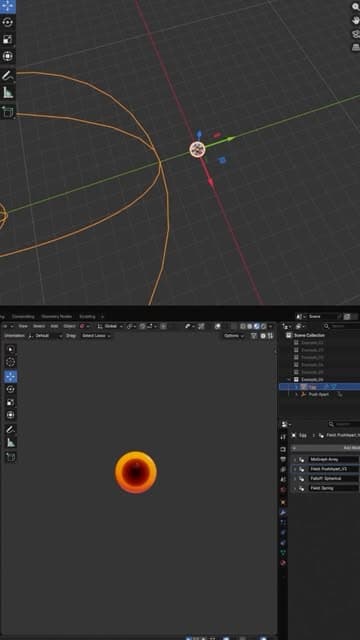Image resolution: width=360 pixels, height=640 pixels.
Task: Expand the MoGraph Array modifier panel
Action: [x=295, y=460]
